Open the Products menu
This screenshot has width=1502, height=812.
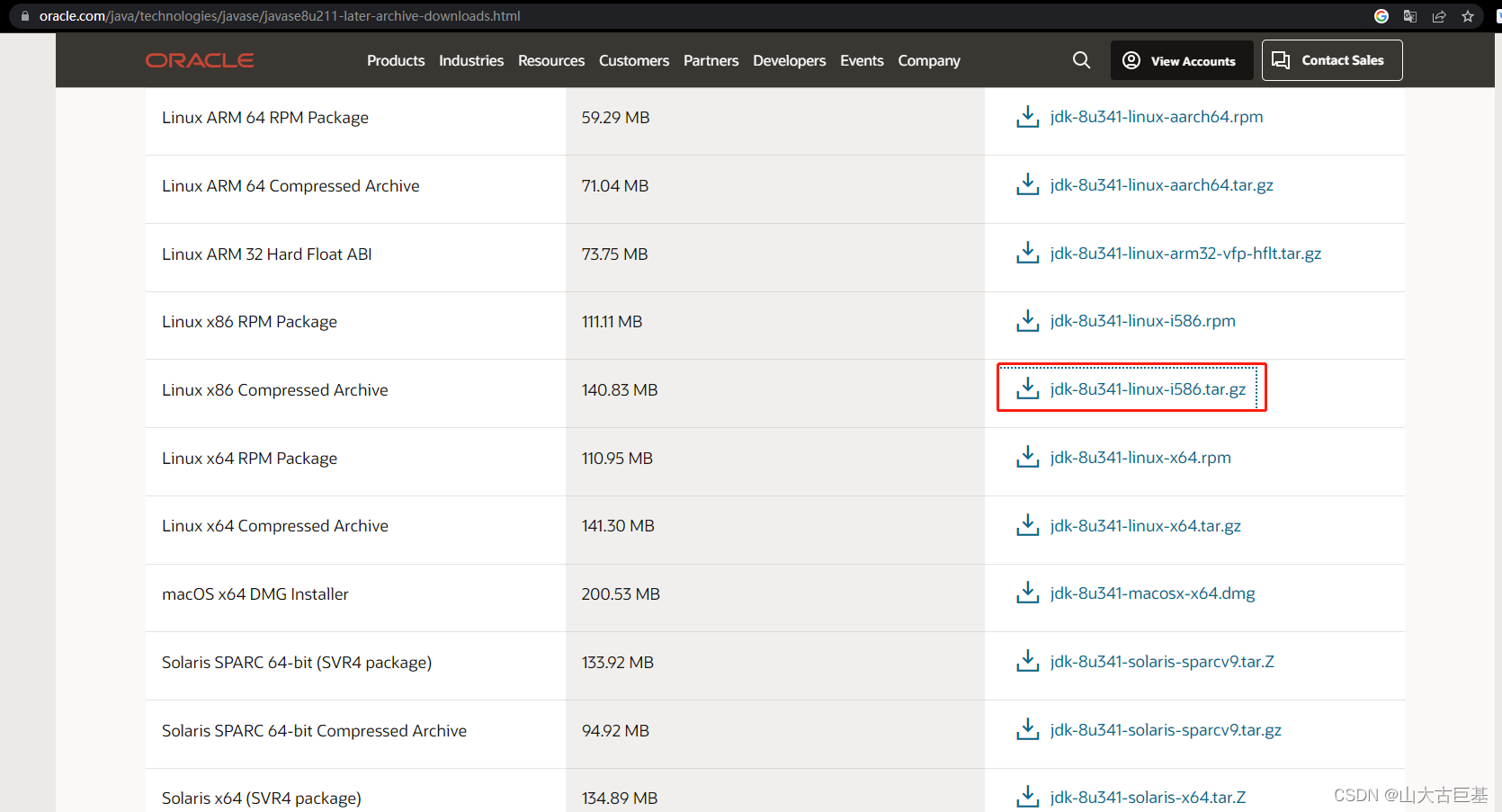396,60
